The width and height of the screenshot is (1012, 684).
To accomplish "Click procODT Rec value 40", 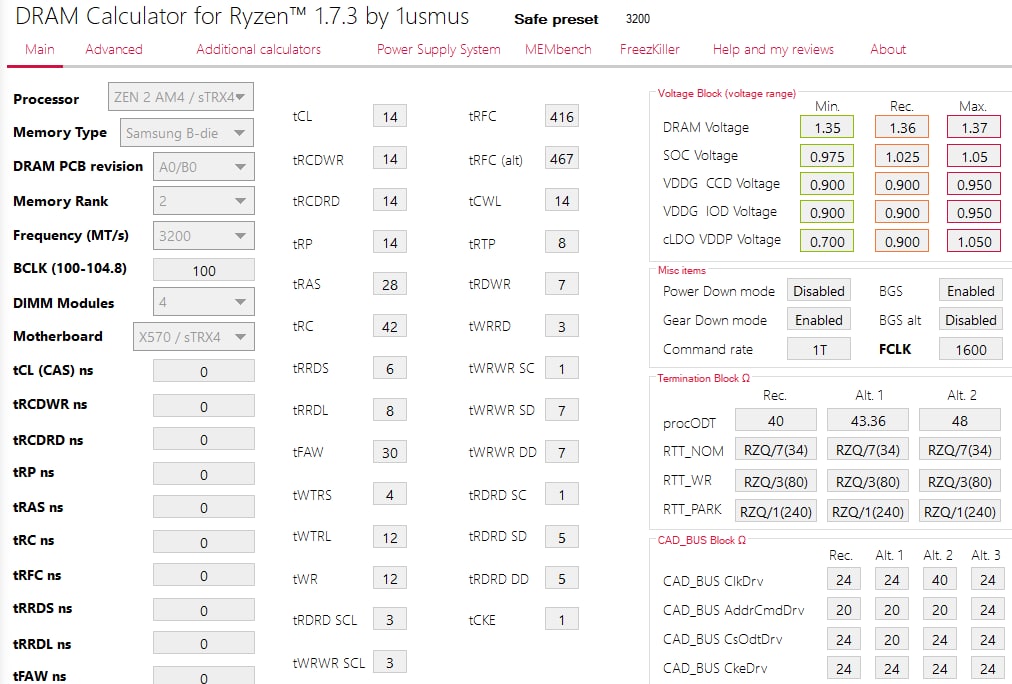I will tap(776, 420).
